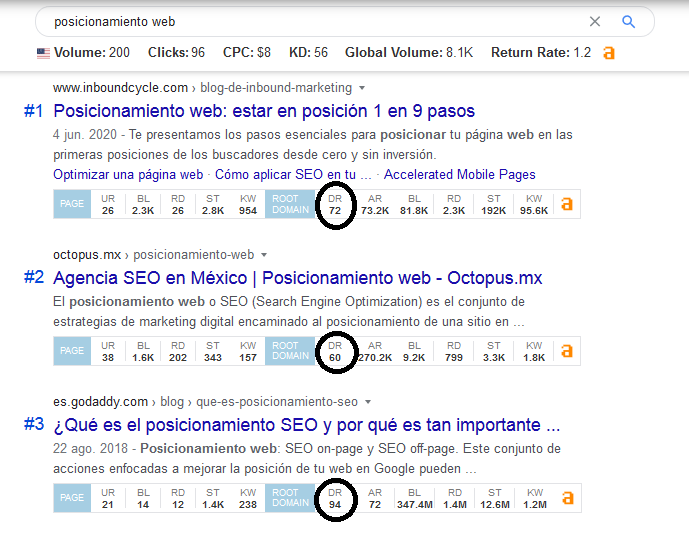689x535 pixels.
Task: Click the ROOT DOMAIN label in inboundcycle row
Action: (x=290, y=204)
